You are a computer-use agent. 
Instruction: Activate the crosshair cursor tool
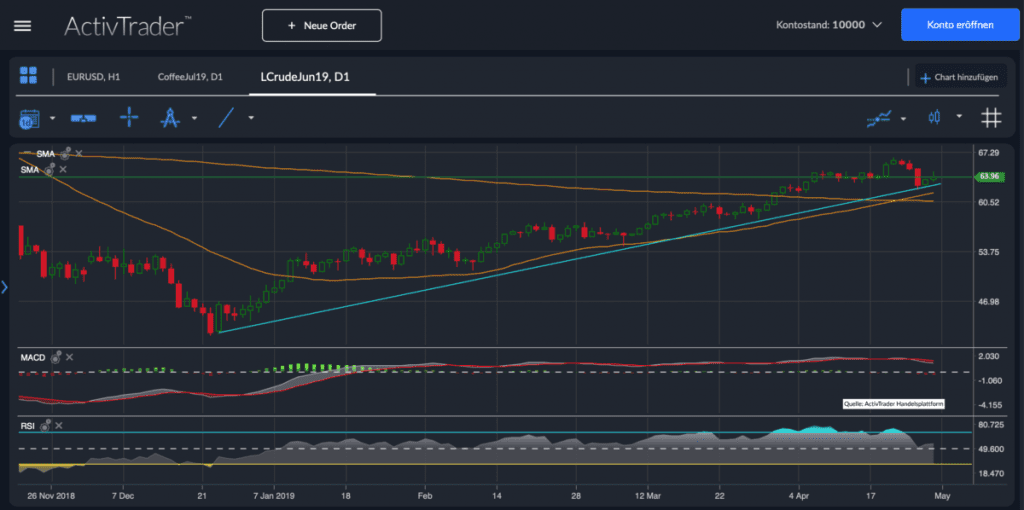point(129,118)
